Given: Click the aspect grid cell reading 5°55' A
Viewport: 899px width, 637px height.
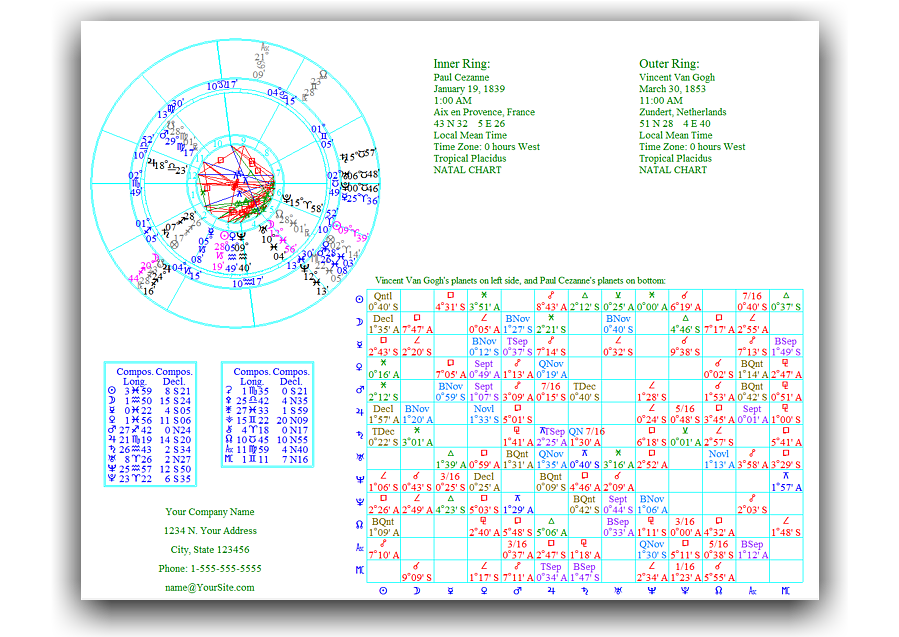Looking at the screenshot, I should 719,572.
